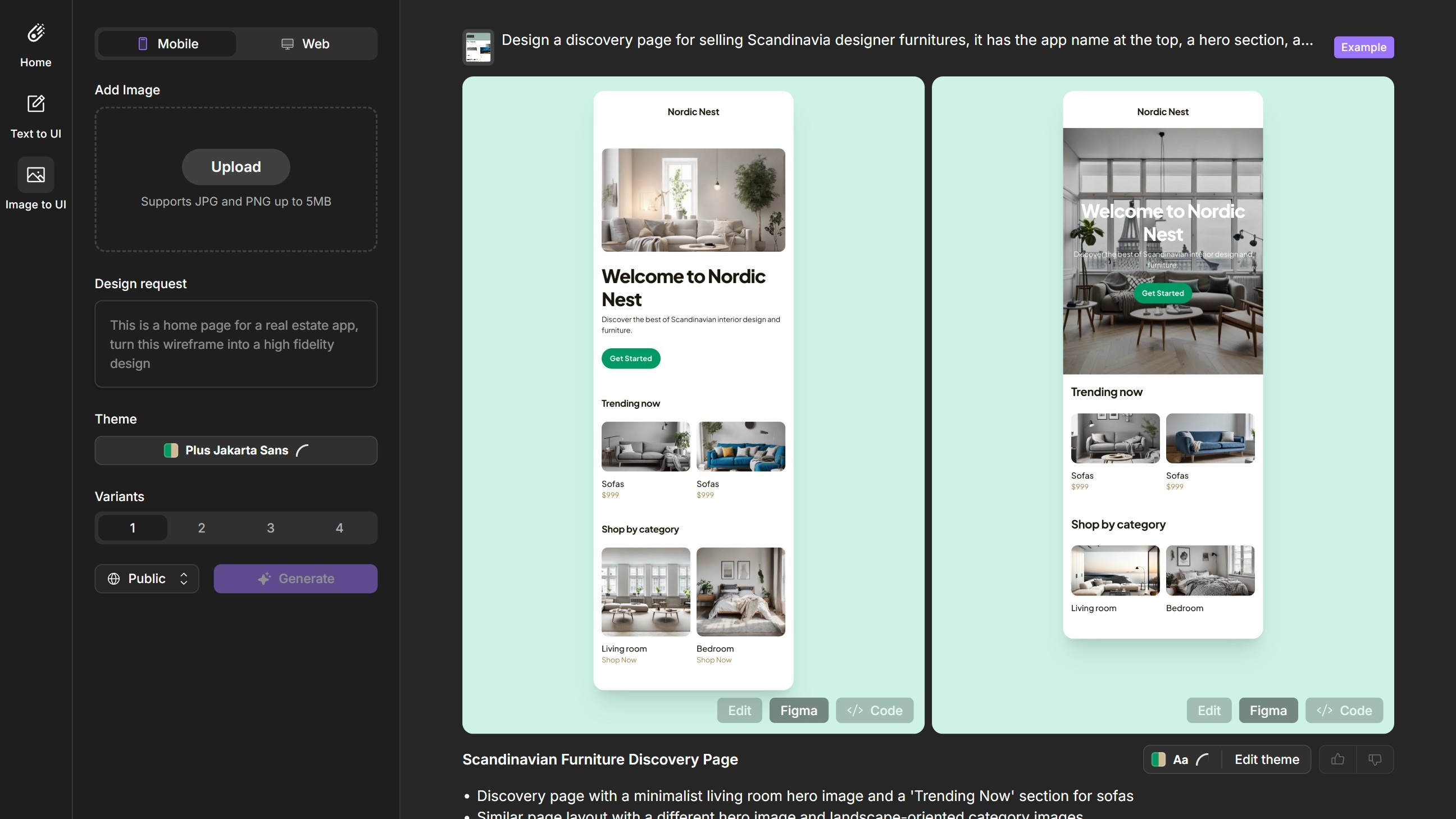Open the Plus Jakarta Sans theme selector
Viewport: 1456px width, 819px height.
coord(236,451)
